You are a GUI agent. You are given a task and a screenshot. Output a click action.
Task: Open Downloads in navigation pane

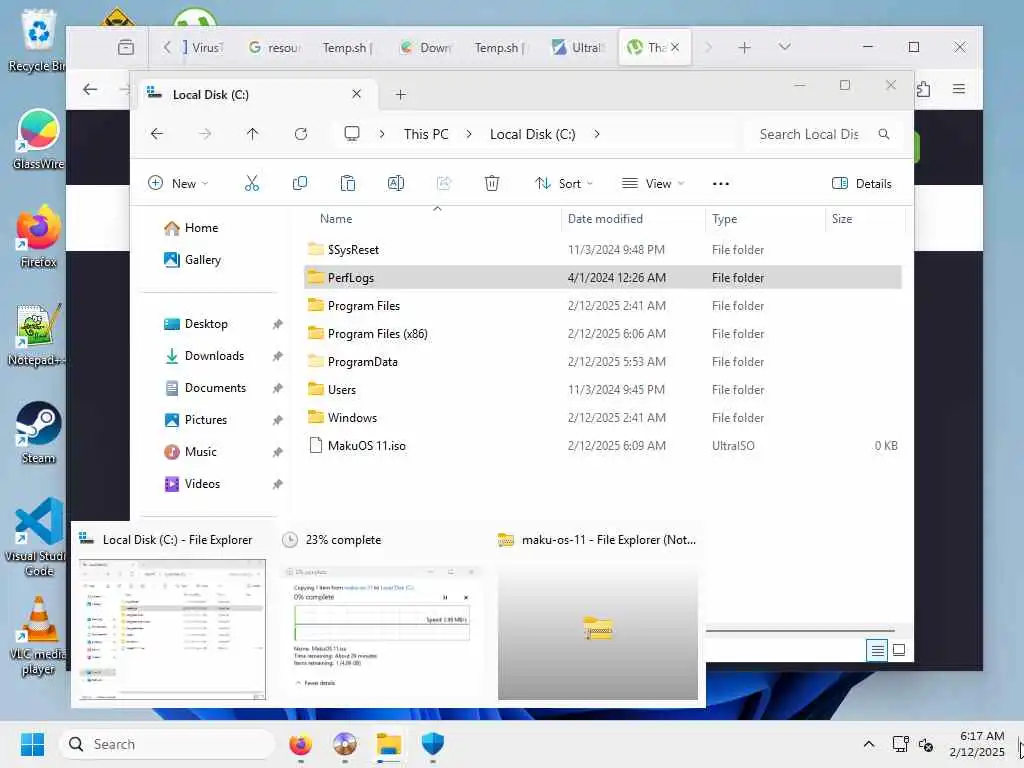pos(214,356)
